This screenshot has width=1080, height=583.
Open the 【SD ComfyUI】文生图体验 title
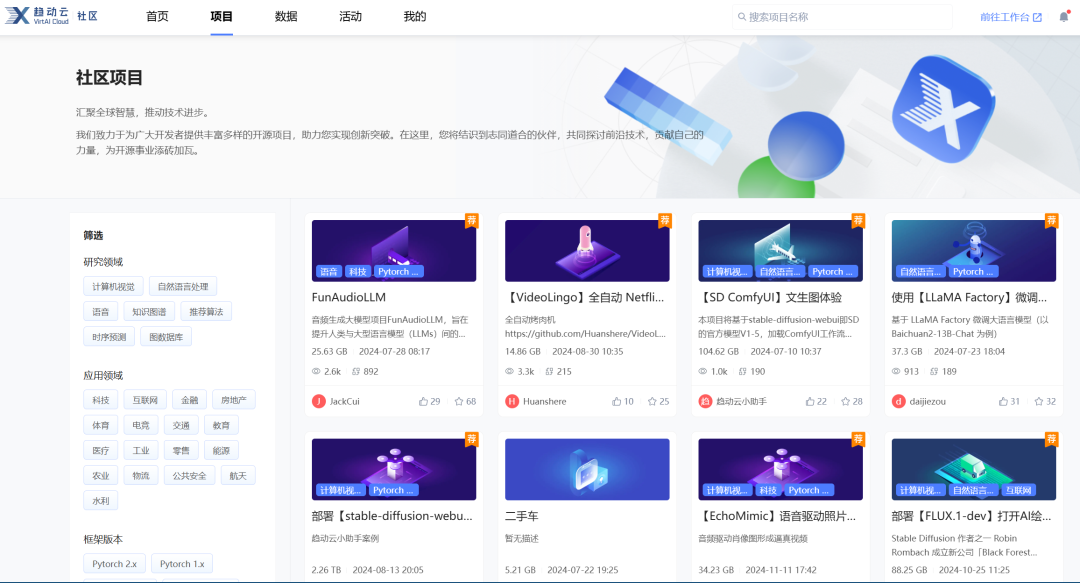(770, 297)
